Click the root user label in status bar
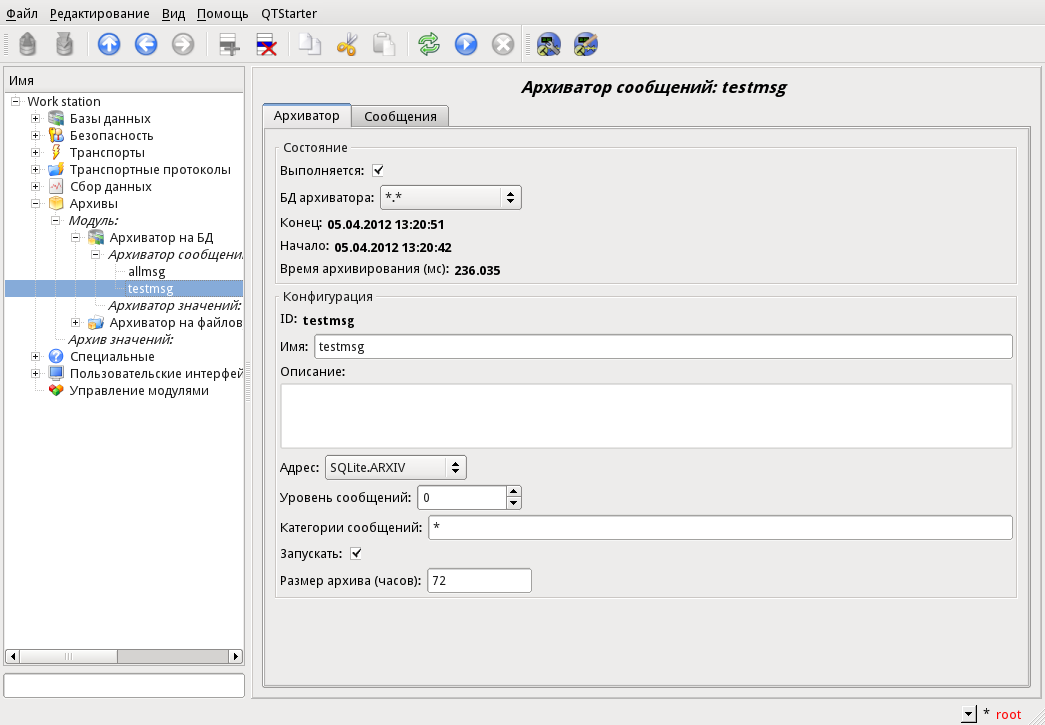This screenshot has width=1045, height=725. click(x=1008, y=714)
